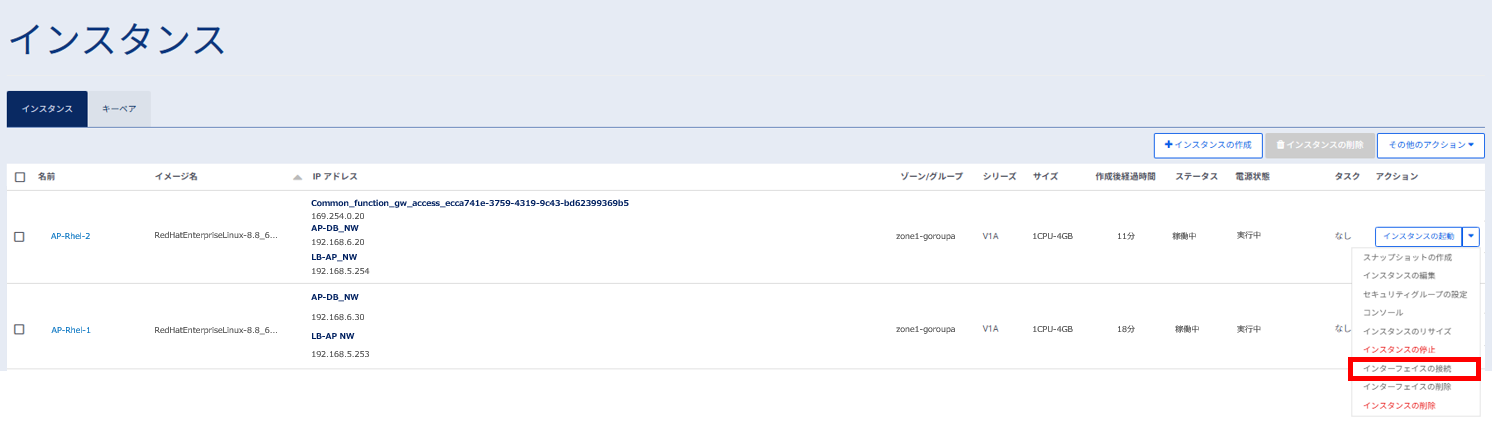
Task: Expand the その他のアクション dropdown
Action: (x=1430, y=146)
